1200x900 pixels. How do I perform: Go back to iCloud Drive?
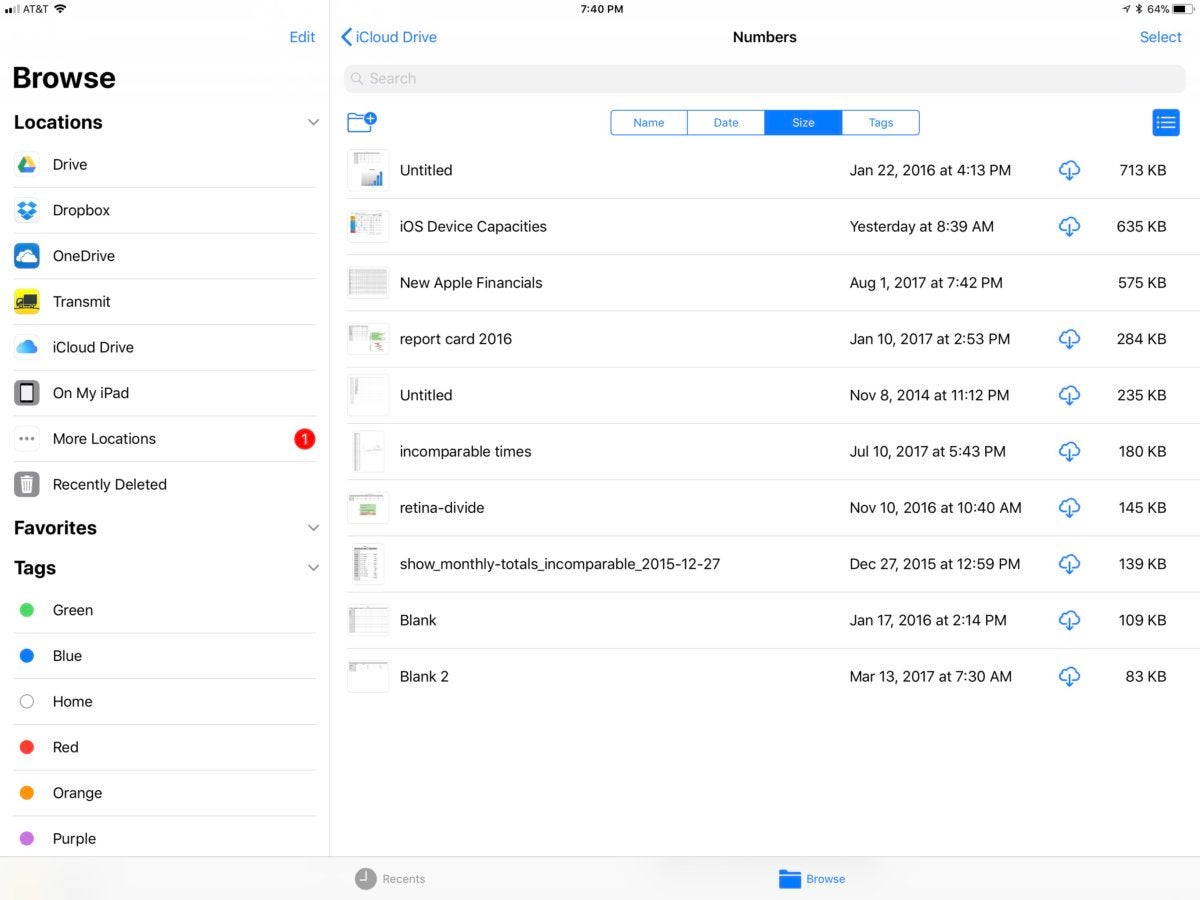tap(389, 37)
